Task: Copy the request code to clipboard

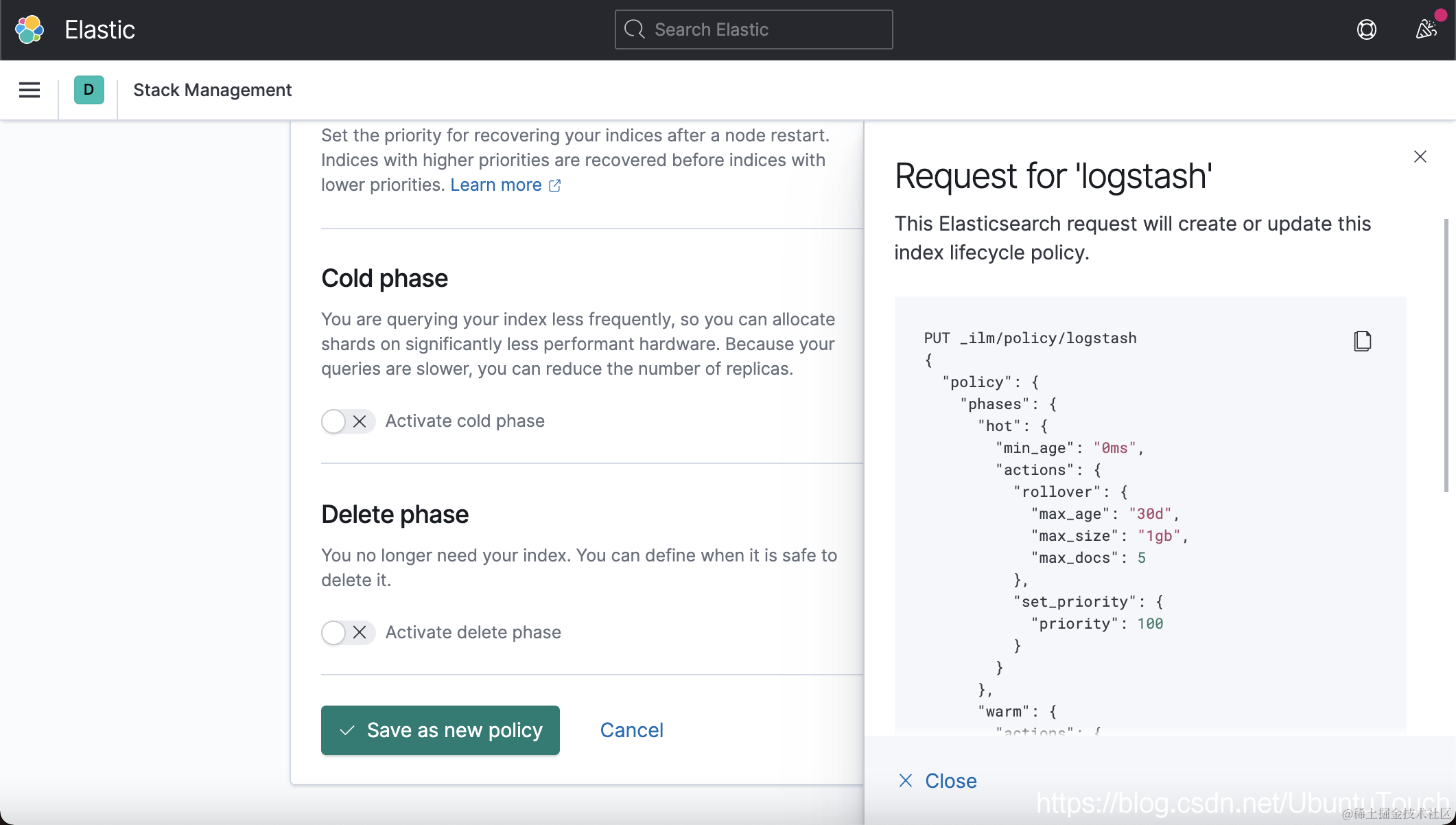Action: click(1362, 340)
